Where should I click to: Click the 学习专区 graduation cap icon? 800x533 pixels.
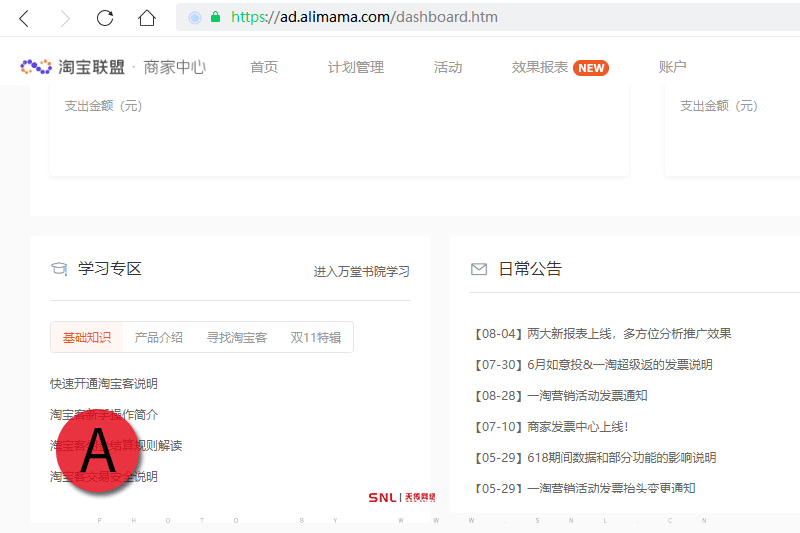[59, 268]
